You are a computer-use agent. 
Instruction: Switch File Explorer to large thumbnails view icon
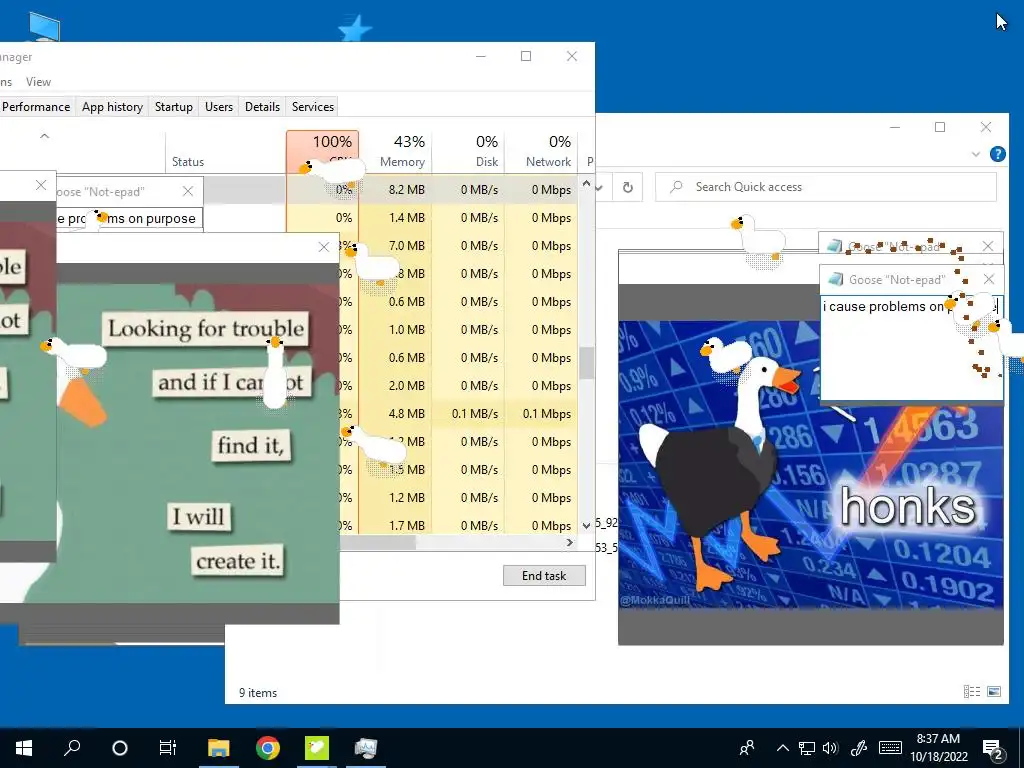click(994, 692)
